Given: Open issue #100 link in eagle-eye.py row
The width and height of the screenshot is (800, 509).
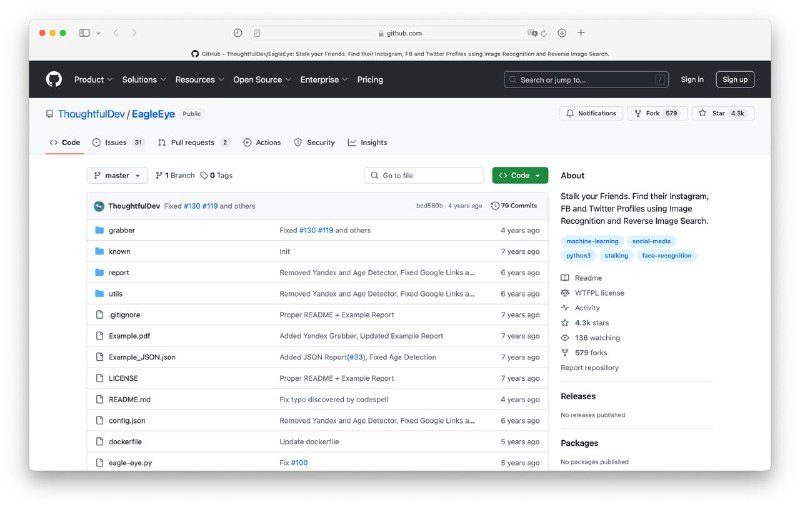Looking at the screenshot, I should (x=299, y=463).
